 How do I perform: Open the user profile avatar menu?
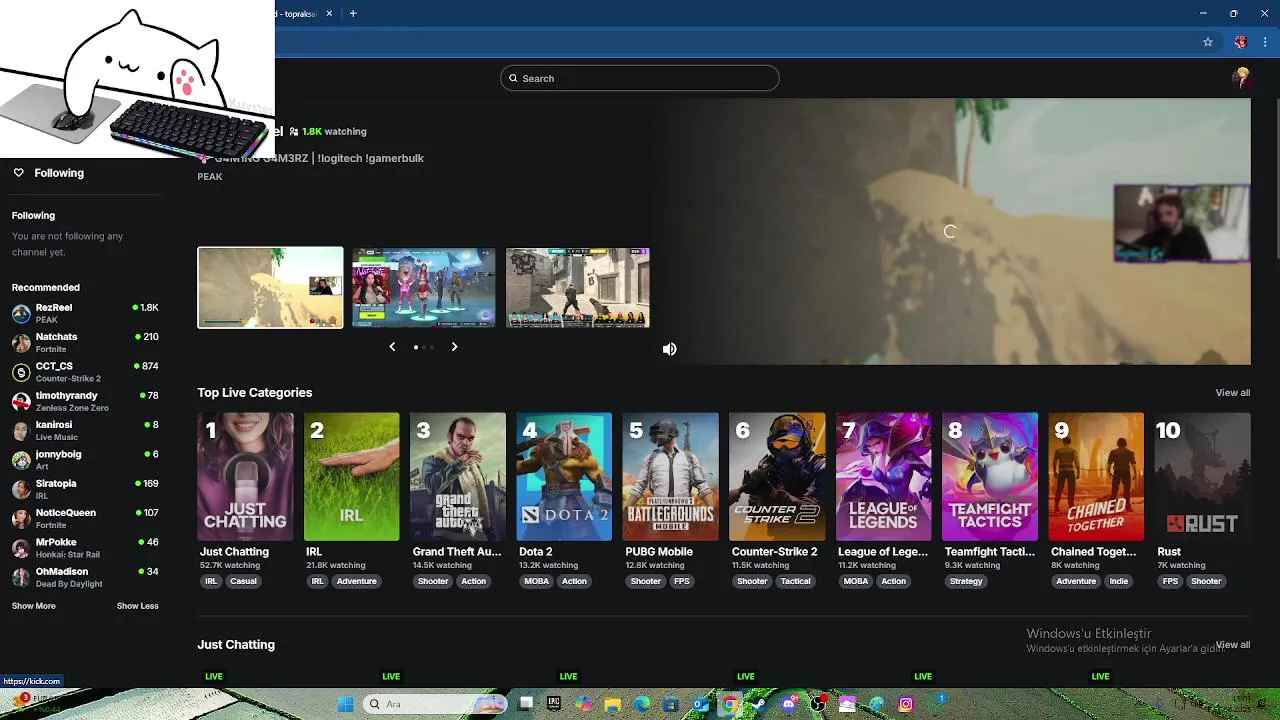coord(1242,78)
